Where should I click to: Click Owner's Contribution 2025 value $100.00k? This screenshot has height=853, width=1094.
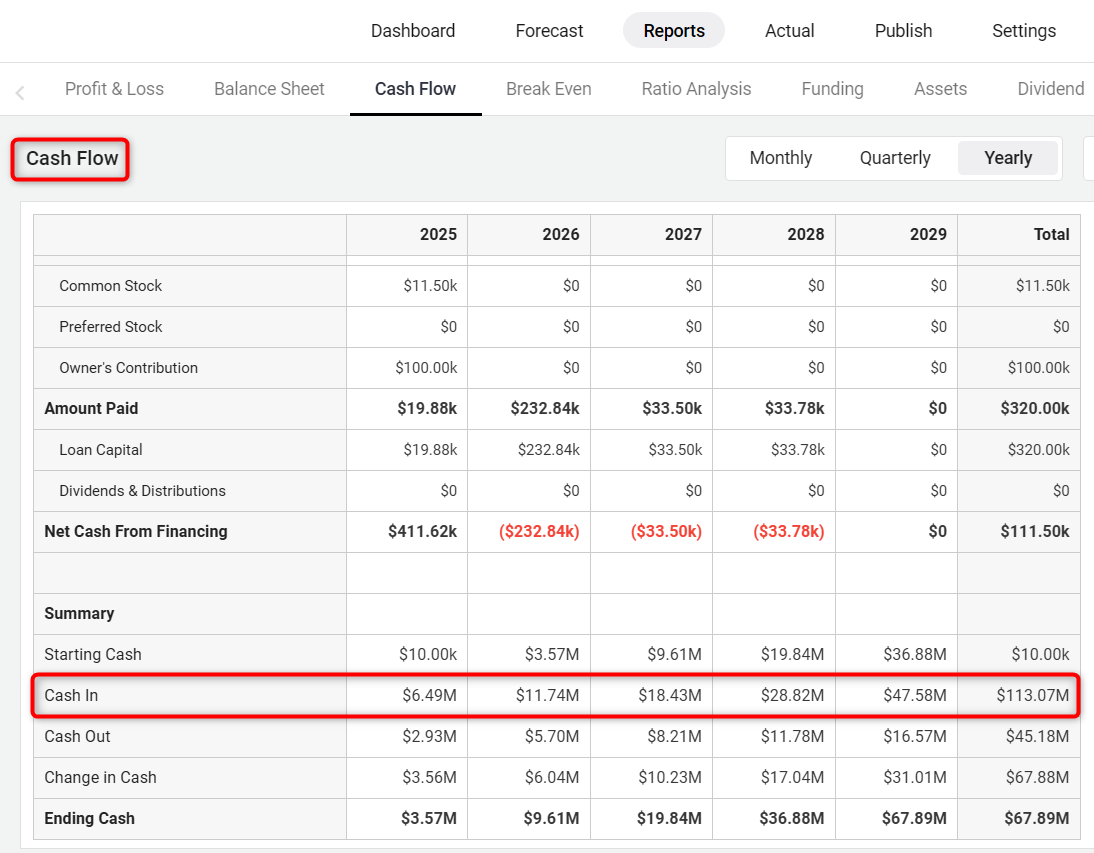[x=426, y=368]
